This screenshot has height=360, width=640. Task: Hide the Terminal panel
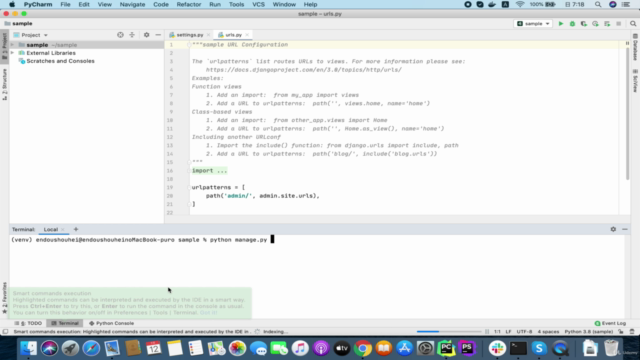point(625,229)
